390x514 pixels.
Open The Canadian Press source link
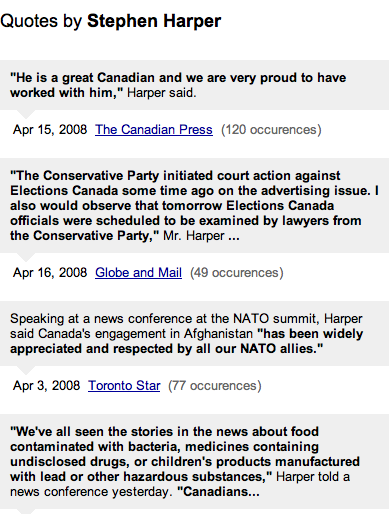(x=154, y=130)
